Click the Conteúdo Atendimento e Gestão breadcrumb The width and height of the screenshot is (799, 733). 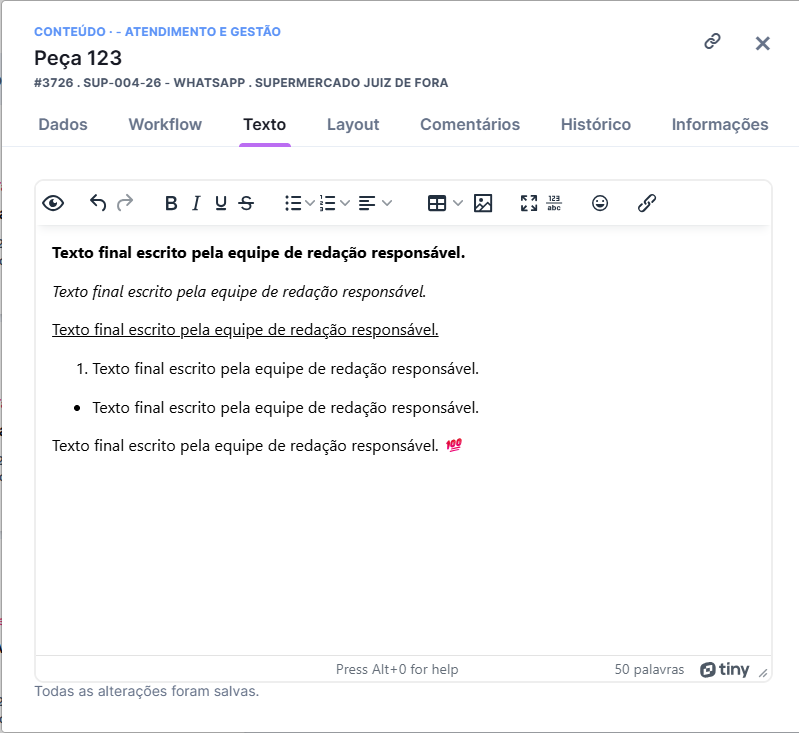tap(157, 32)
